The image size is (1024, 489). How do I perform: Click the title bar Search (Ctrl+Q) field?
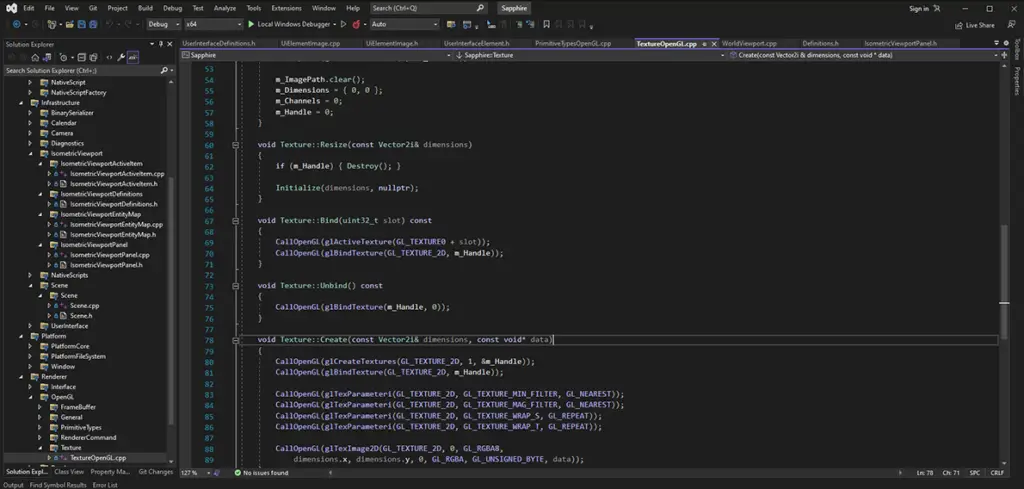click(x=428, y=8)
